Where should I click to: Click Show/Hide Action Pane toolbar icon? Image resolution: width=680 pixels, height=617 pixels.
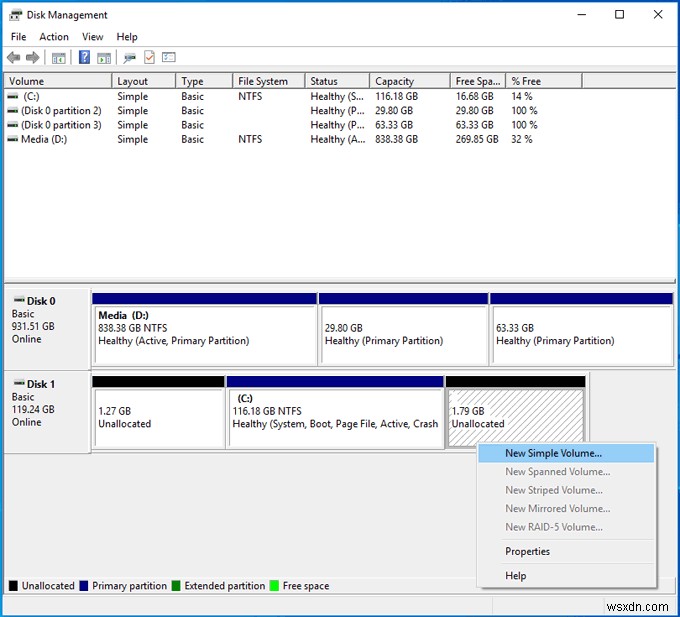104,58
